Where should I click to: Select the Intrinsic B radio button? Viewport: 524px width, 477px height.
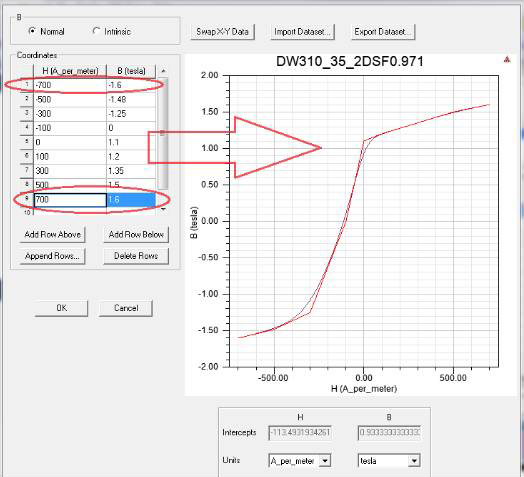[96, 31]
